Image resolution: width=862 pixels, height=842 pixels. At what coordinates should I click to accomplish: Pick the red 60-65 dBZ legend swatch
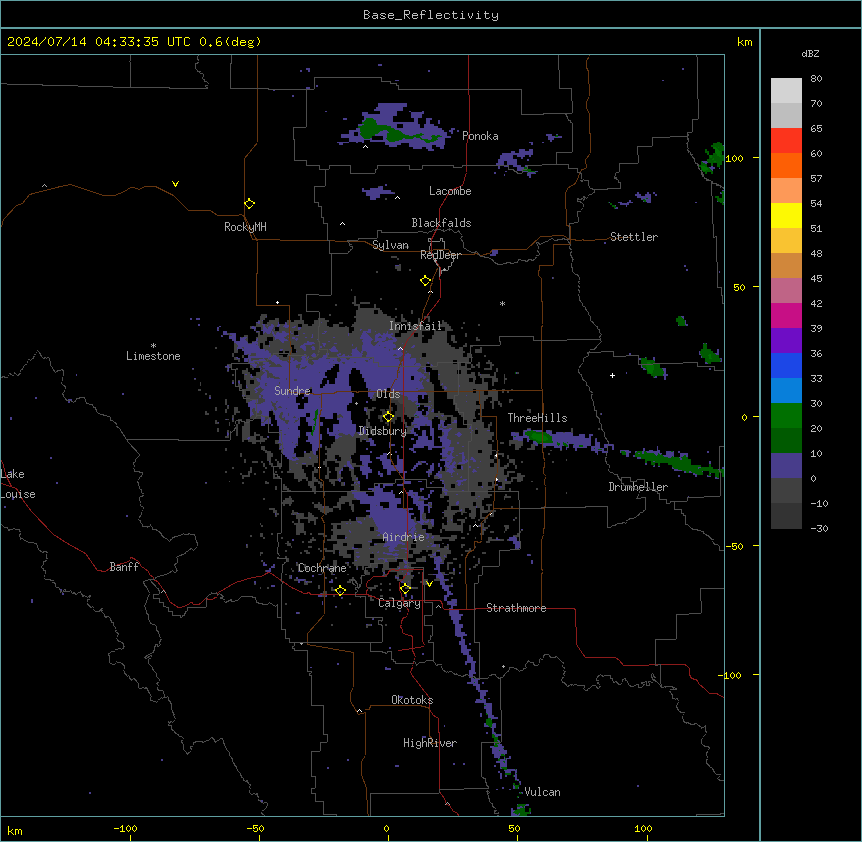786,141
